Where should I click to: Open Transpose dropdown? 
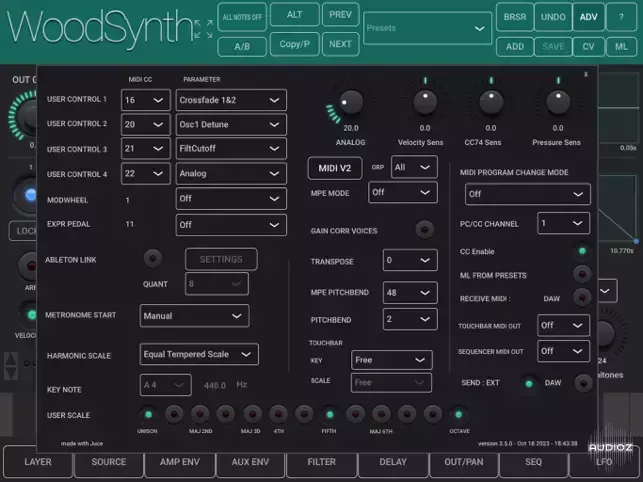(410, 260)
